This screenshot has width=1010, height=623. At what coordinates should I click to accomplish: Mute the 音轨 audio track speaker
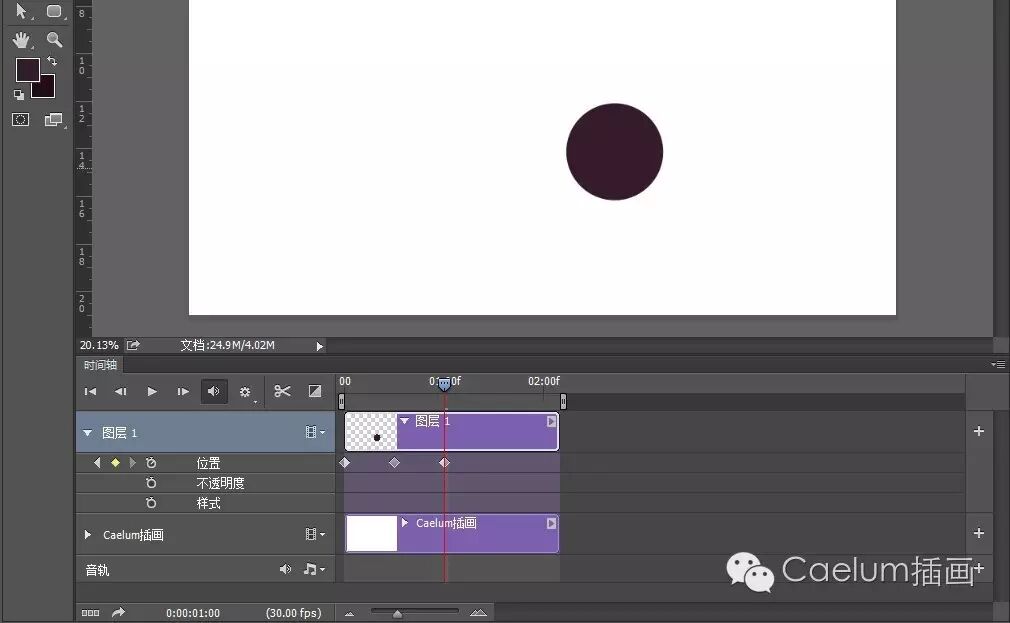point(283,568)
